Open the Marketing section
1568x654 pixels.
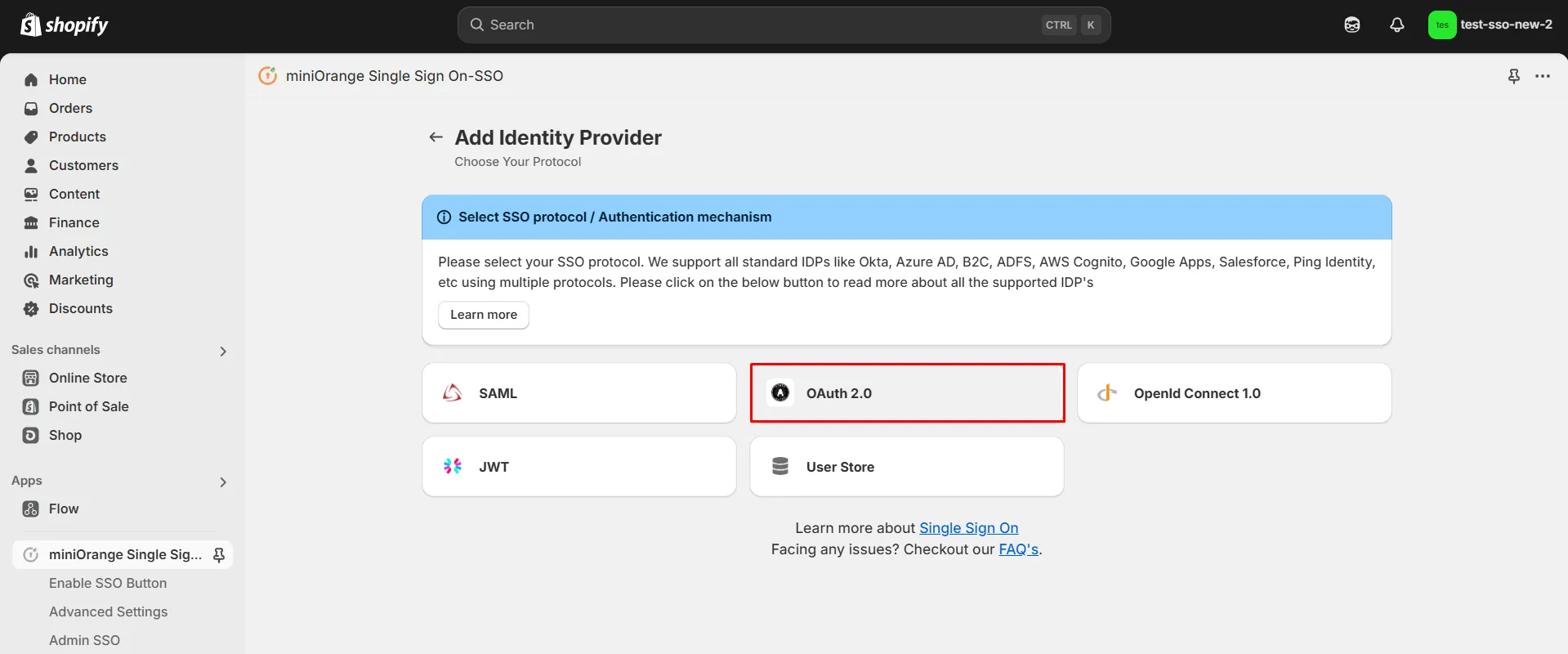point(81,280)
